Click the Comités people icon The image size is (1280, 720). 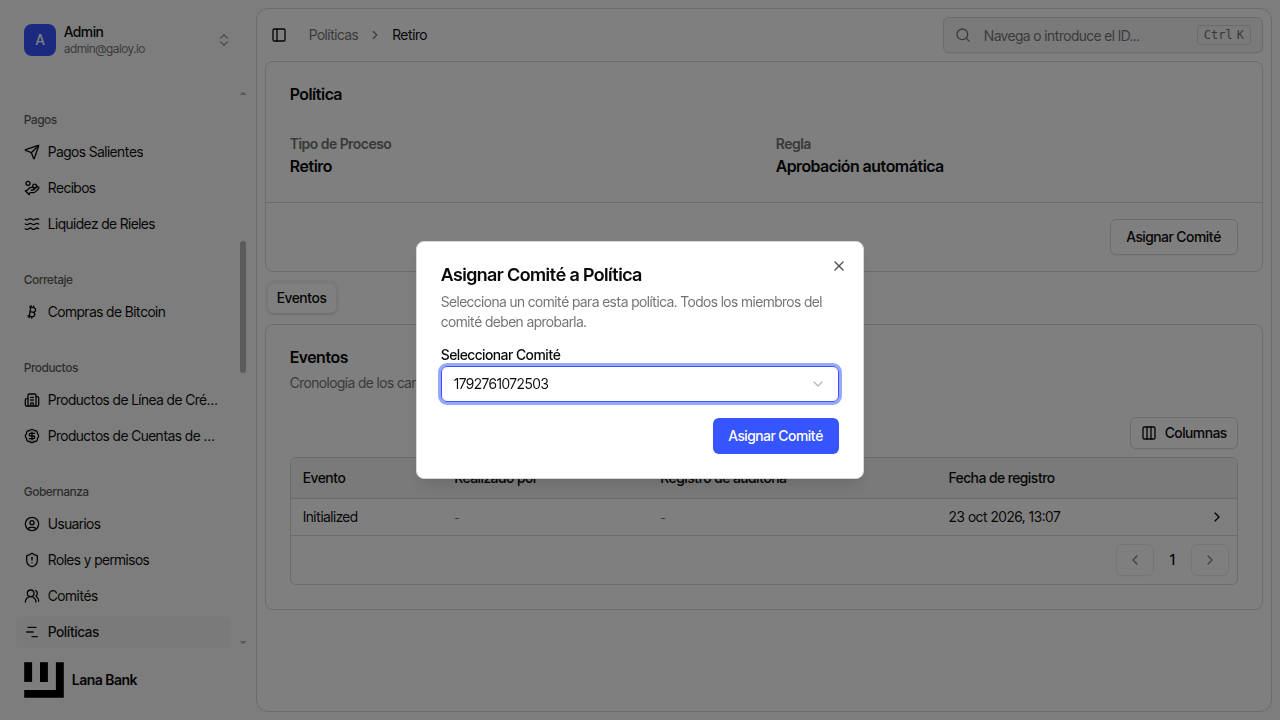(31, 596)
